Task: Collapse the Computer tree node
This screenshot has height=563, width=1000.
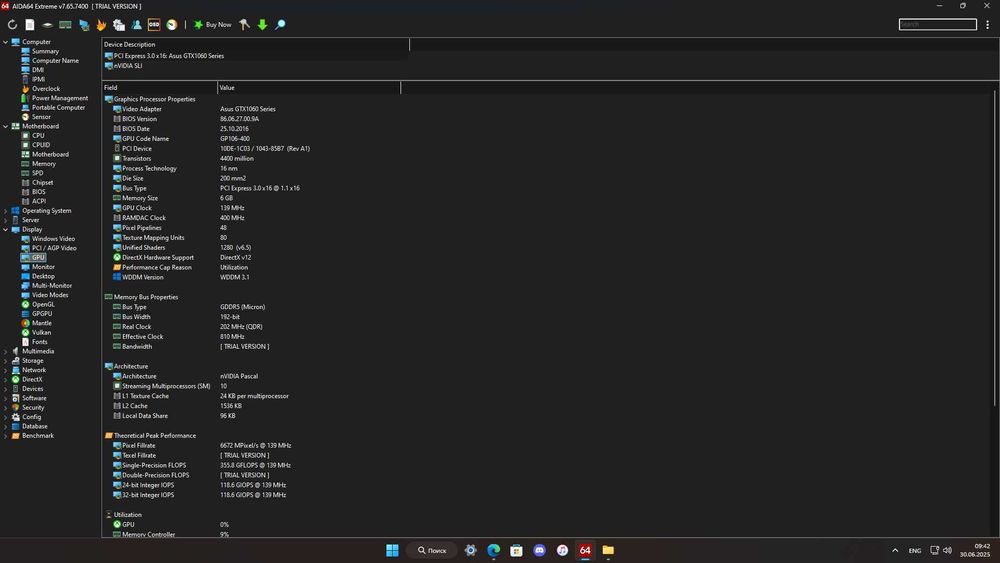Action: (x=6, y=42)
